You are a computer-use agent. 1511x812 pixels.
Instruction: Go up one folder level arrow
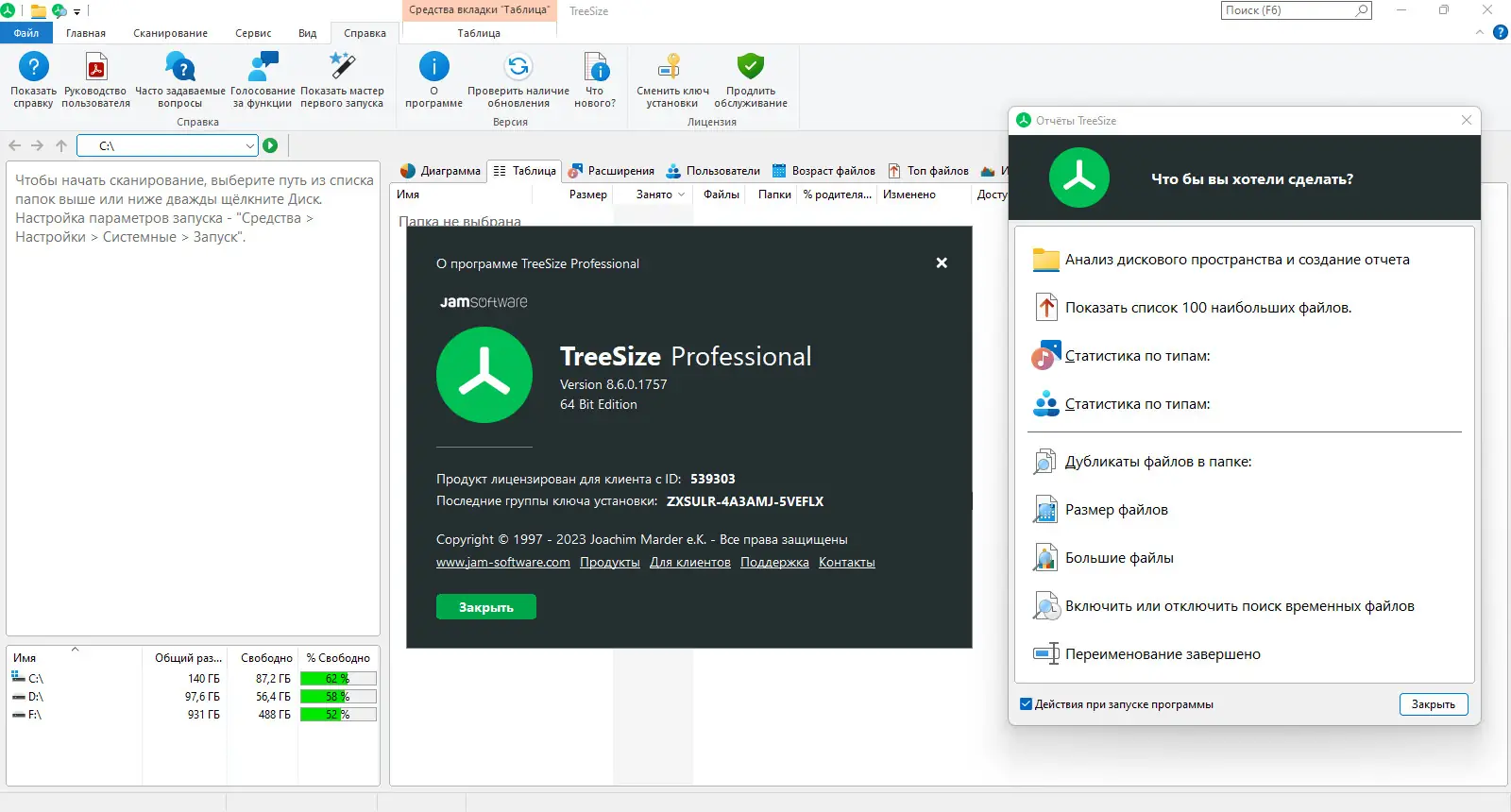pyautogui.click(x=61, y=145)
